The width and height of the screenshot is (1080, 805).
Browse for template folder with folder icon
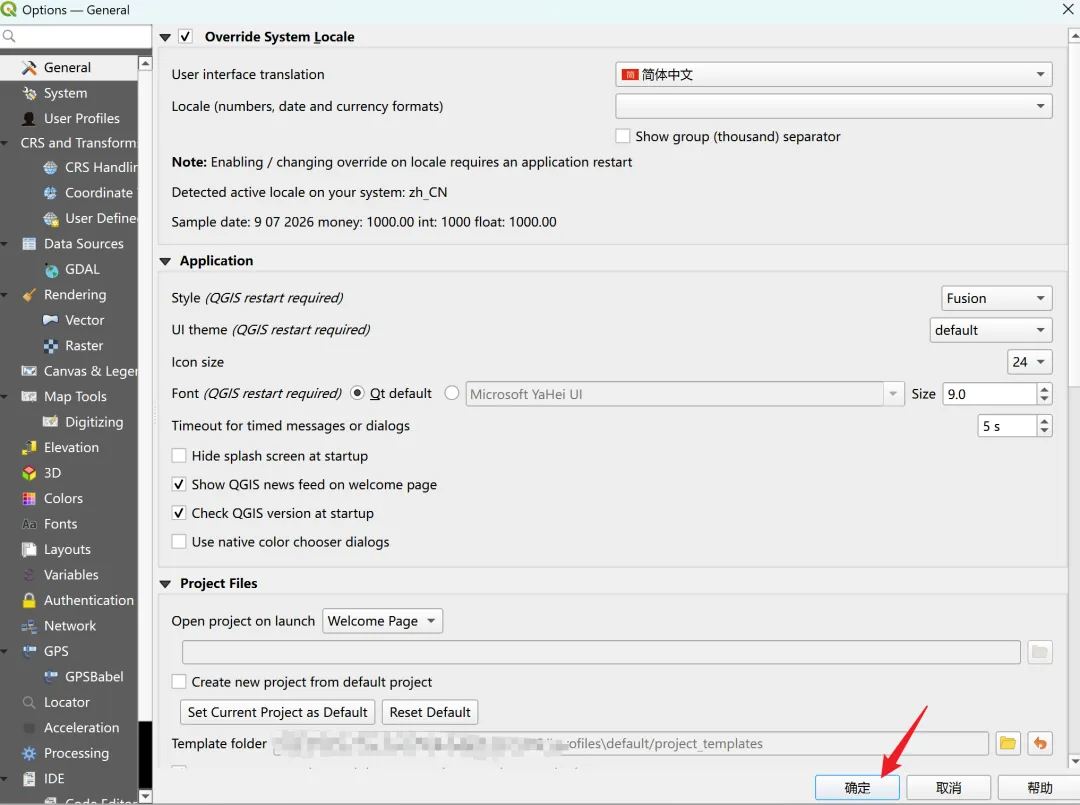(x=1008, y=743)
